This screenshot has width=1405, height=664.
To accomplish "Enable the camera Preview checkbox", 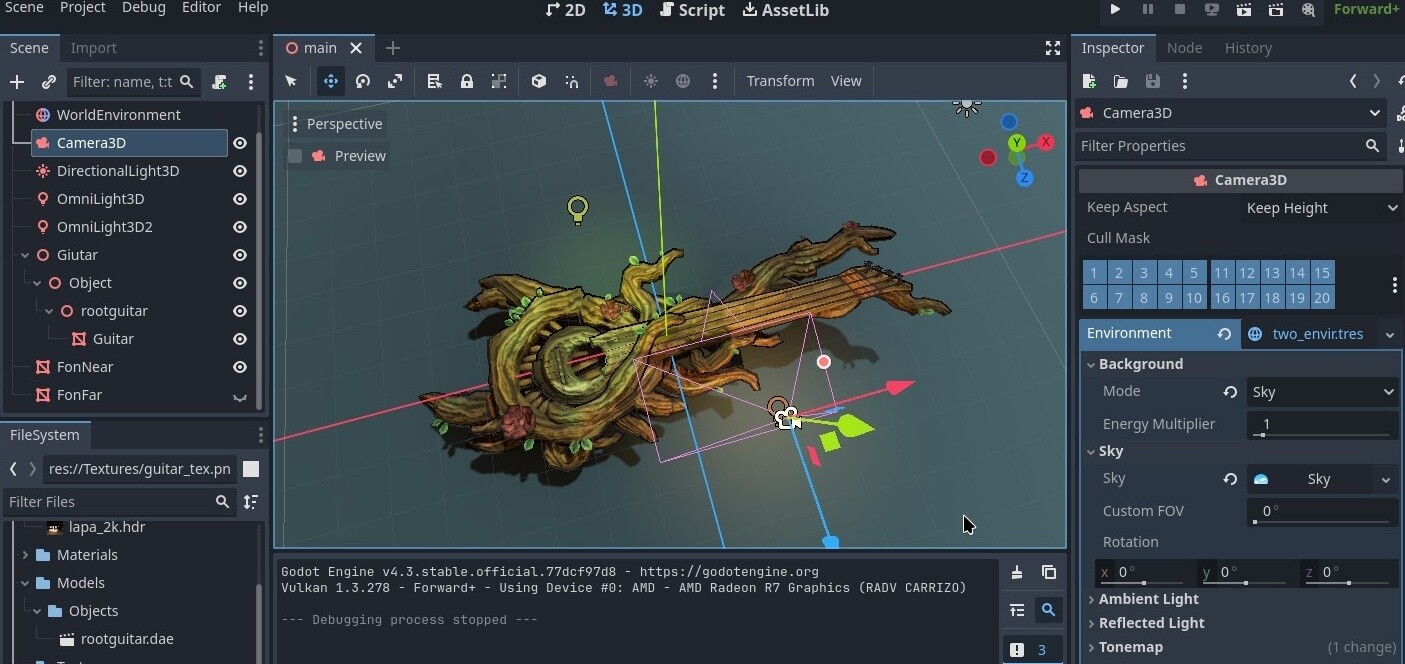I will tap(295, 156).
